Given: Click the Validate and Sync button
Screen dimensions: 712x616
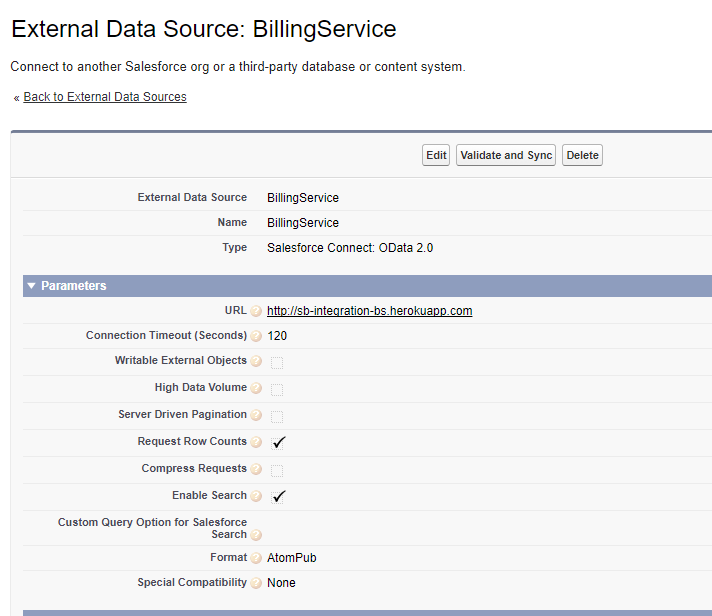Looking at the screenshot, I should tap(506, 155).
